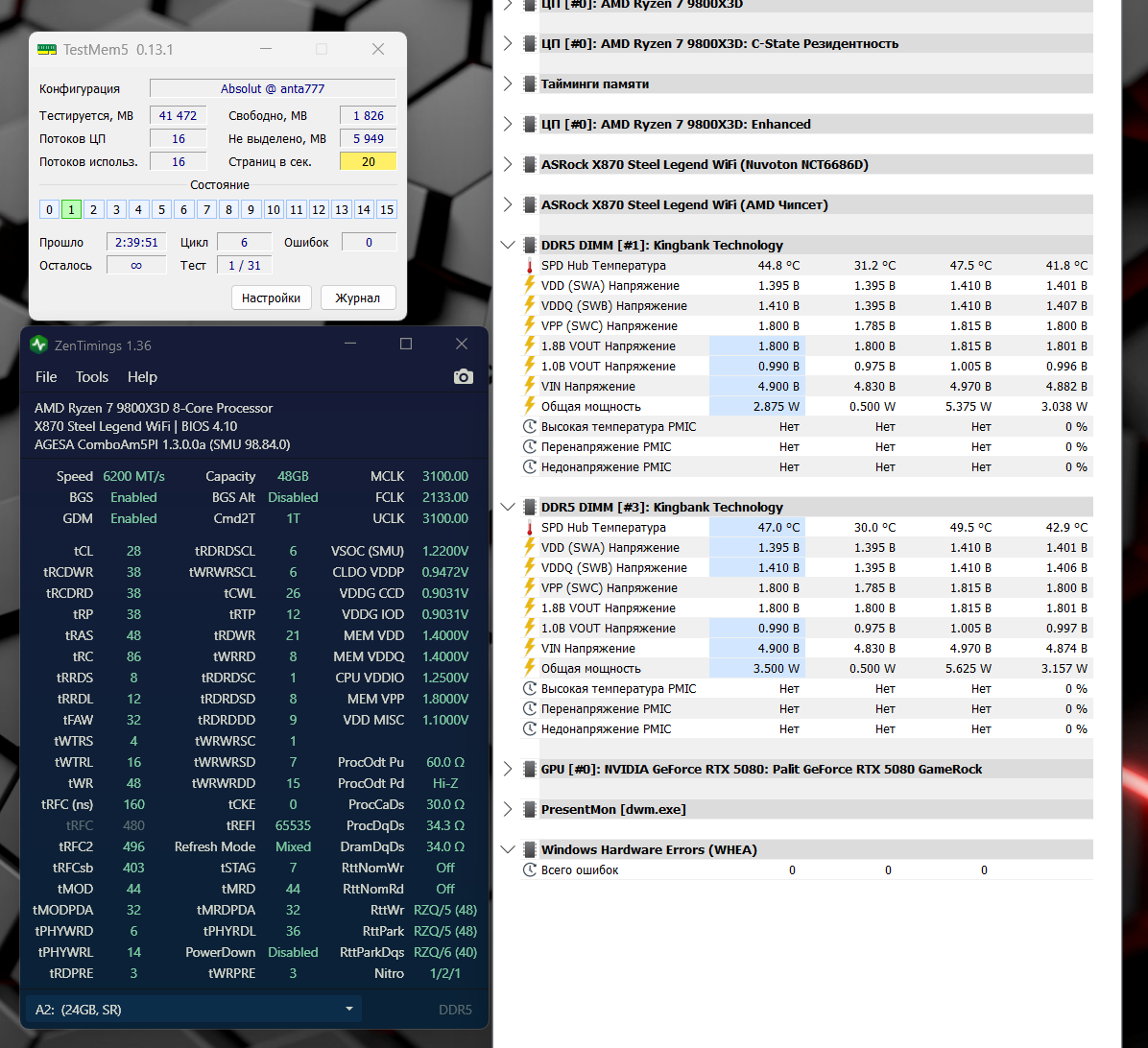Click chip icon of PresentMon sensor group
Image resolution: width=1148 pixels, height=1048 pixels.
529,809
